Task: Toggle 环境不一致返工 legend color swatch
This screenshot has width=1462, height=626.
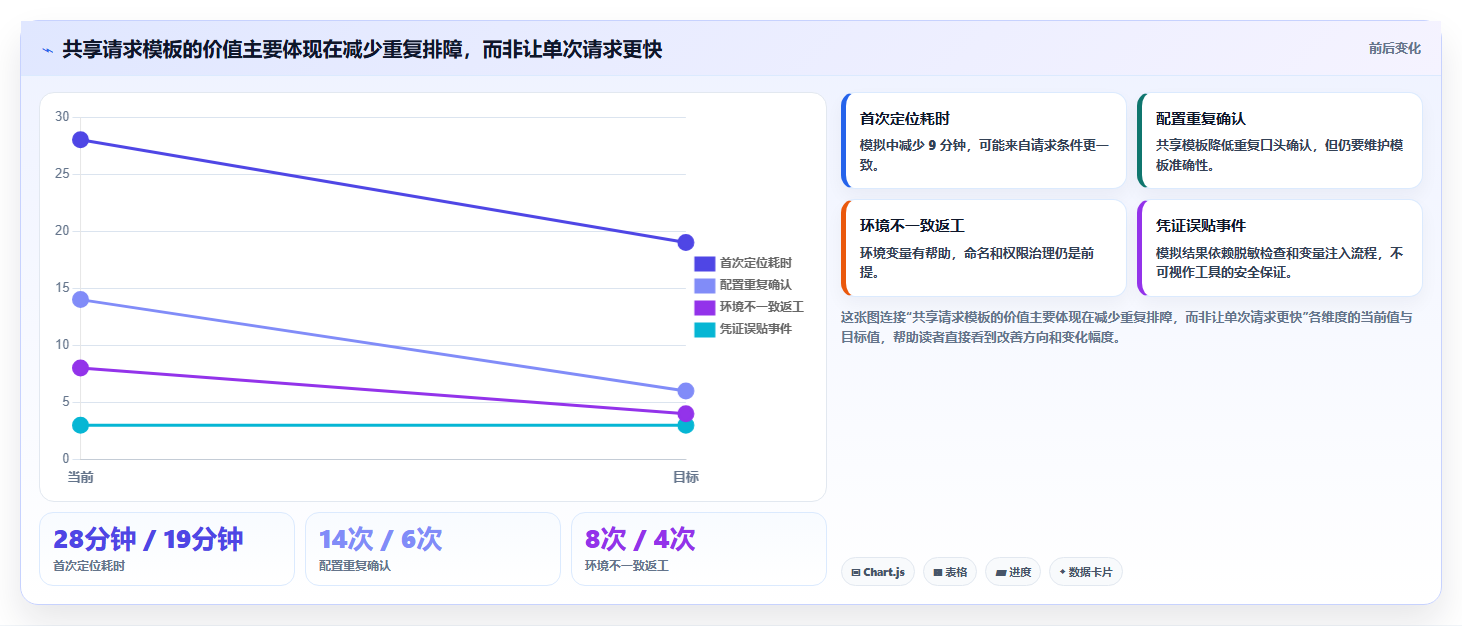Action: pyautogui.click(x=705, y=307)
